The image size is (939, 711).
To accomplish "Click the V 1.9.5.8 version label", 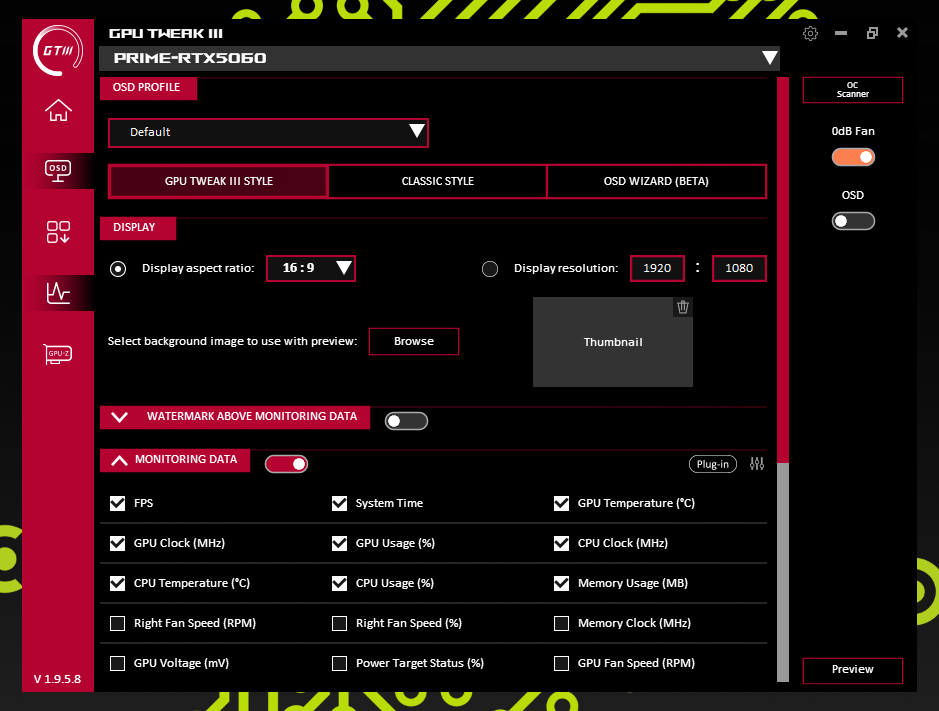I will click(57, 679).
